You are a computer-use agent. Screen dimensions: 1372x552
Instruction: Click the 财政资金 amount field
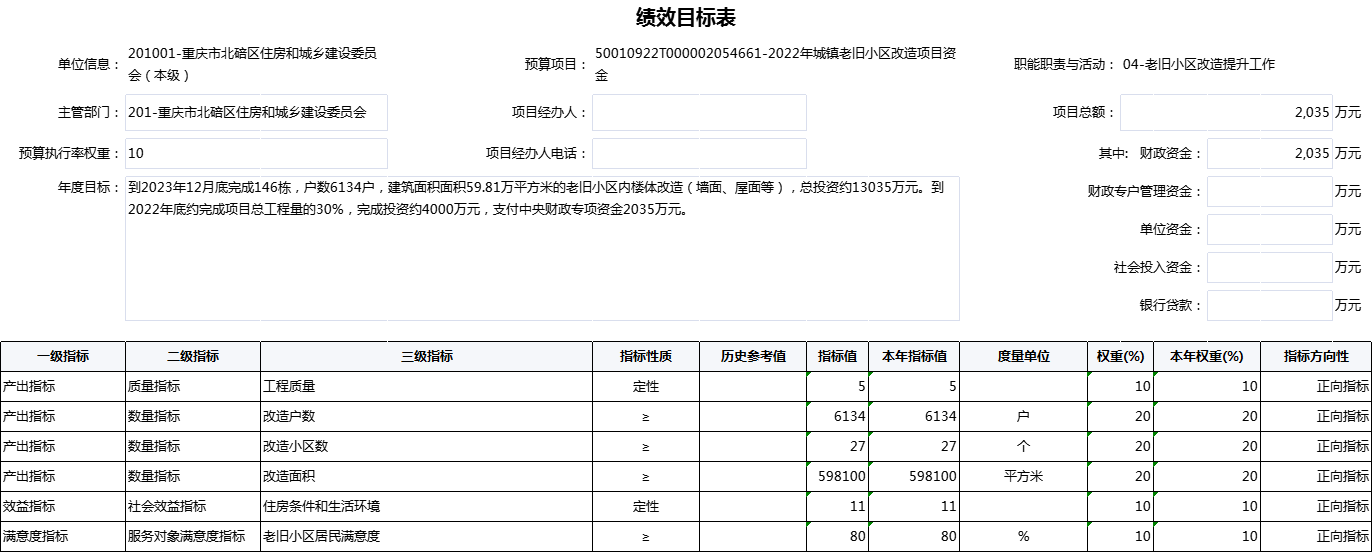tap(1270, 154)
